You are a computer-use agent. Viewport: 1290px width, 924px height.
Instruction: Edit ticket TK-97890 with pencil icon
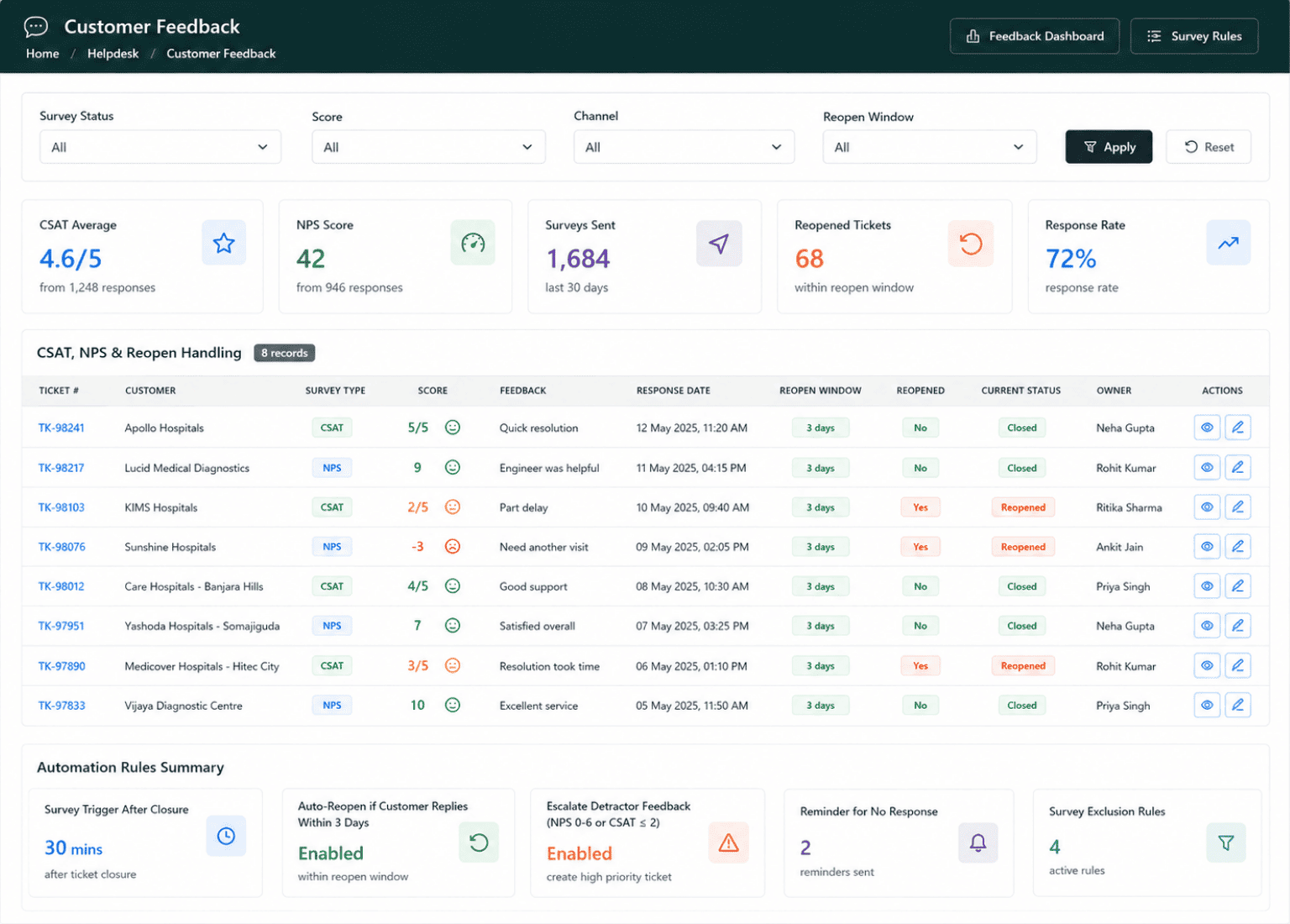click(x=1238, y=666)
